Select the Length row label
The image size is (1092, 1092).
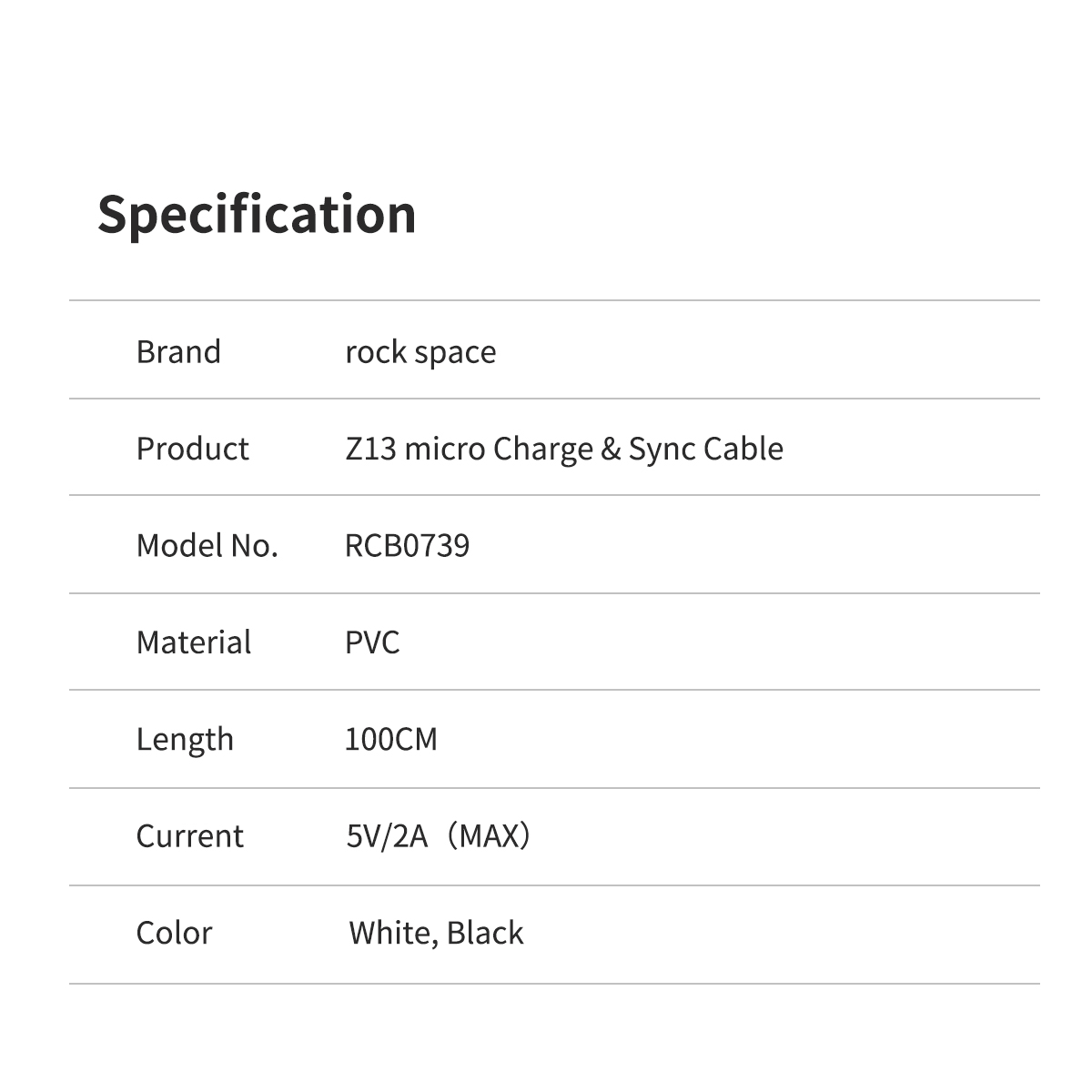[x=185, y=739]
